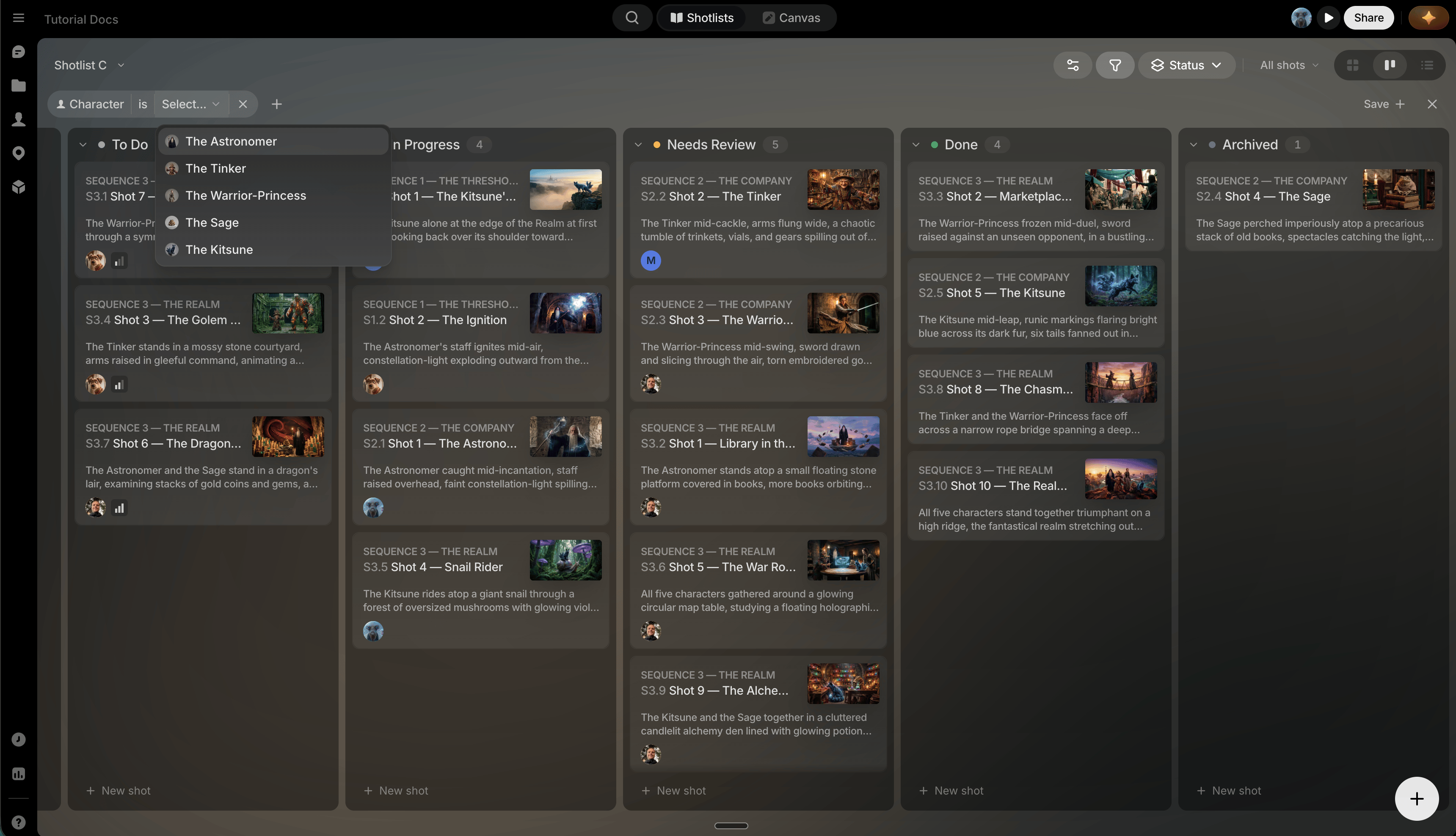Collapse the To Do column
Viewport: 1456px width, 836px height.
click(x=83, y=145)
